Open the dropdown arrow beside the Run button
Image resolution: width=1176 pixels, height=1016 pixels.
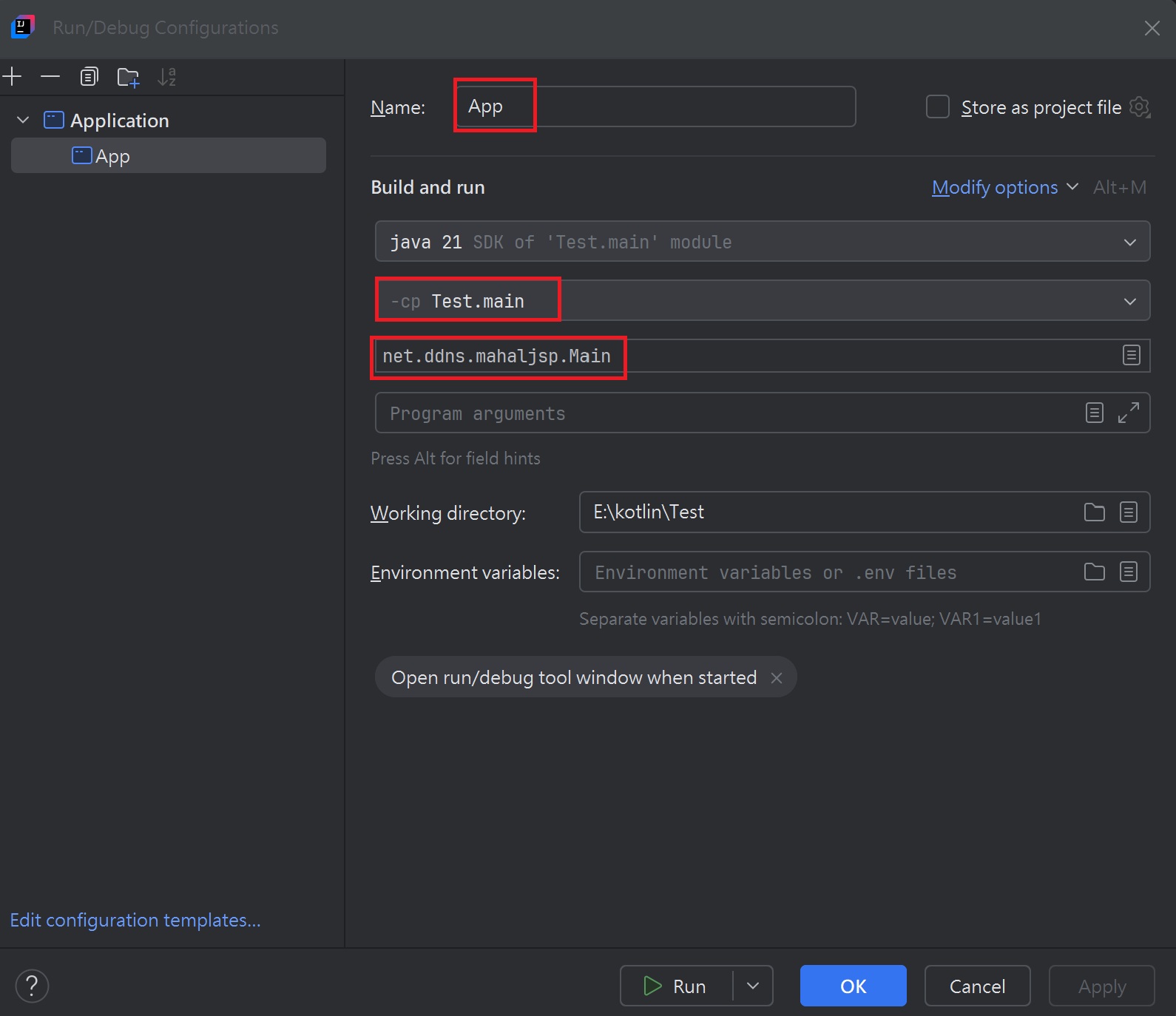(x=753, y=986)
